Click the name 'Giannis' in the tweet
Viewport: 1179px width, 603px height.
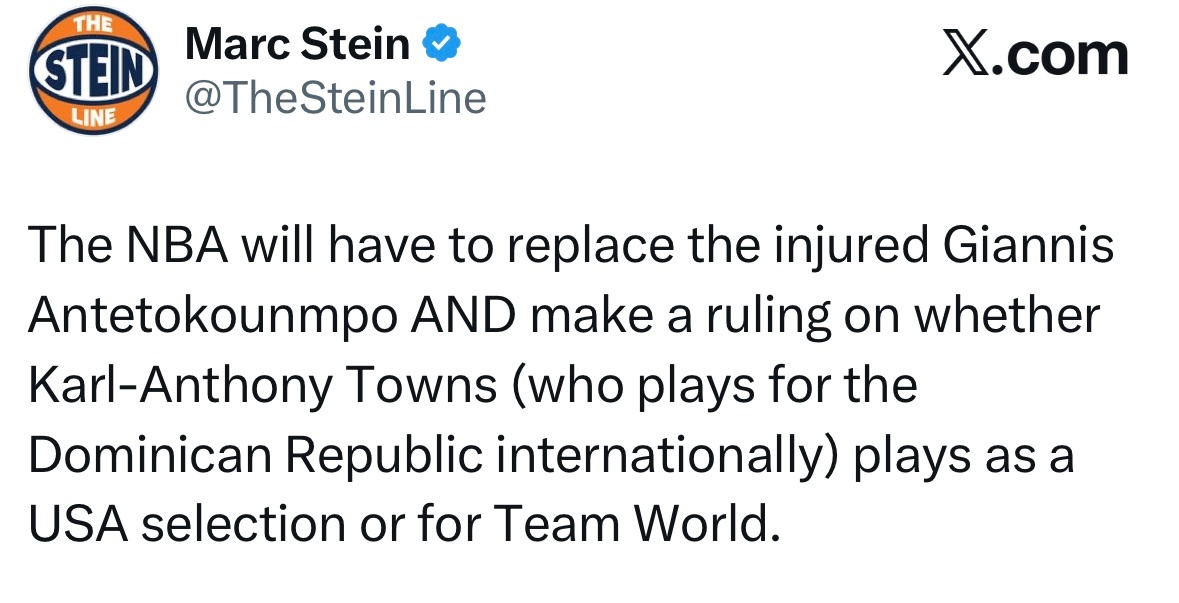pyautogui.click(x=1028, y=246)
